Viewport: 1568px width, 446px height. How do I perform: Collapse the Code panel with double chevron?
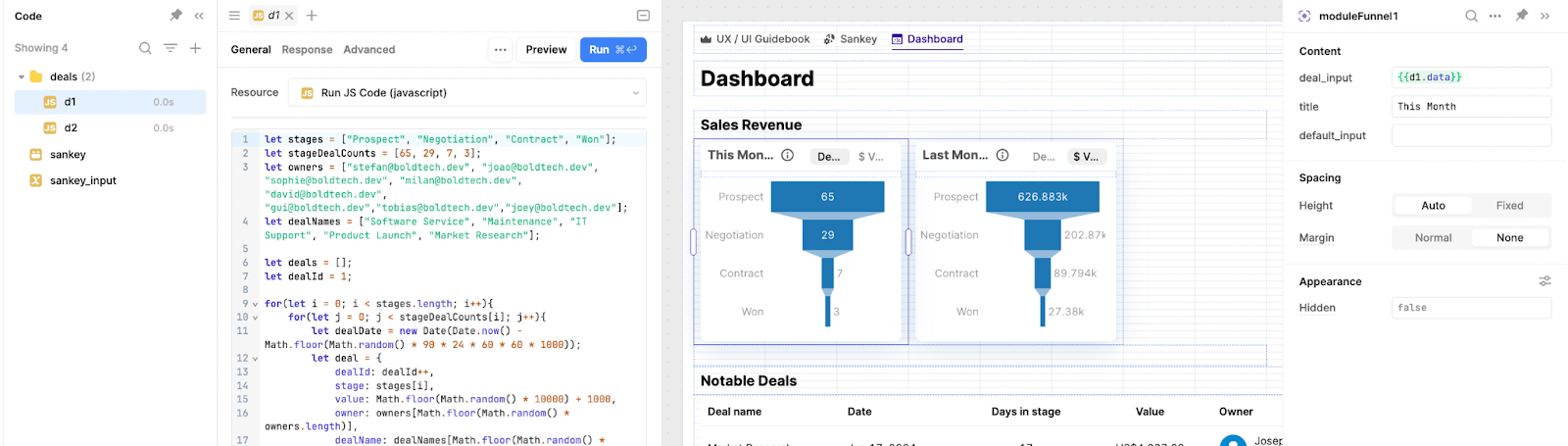(x=199, y=16)
